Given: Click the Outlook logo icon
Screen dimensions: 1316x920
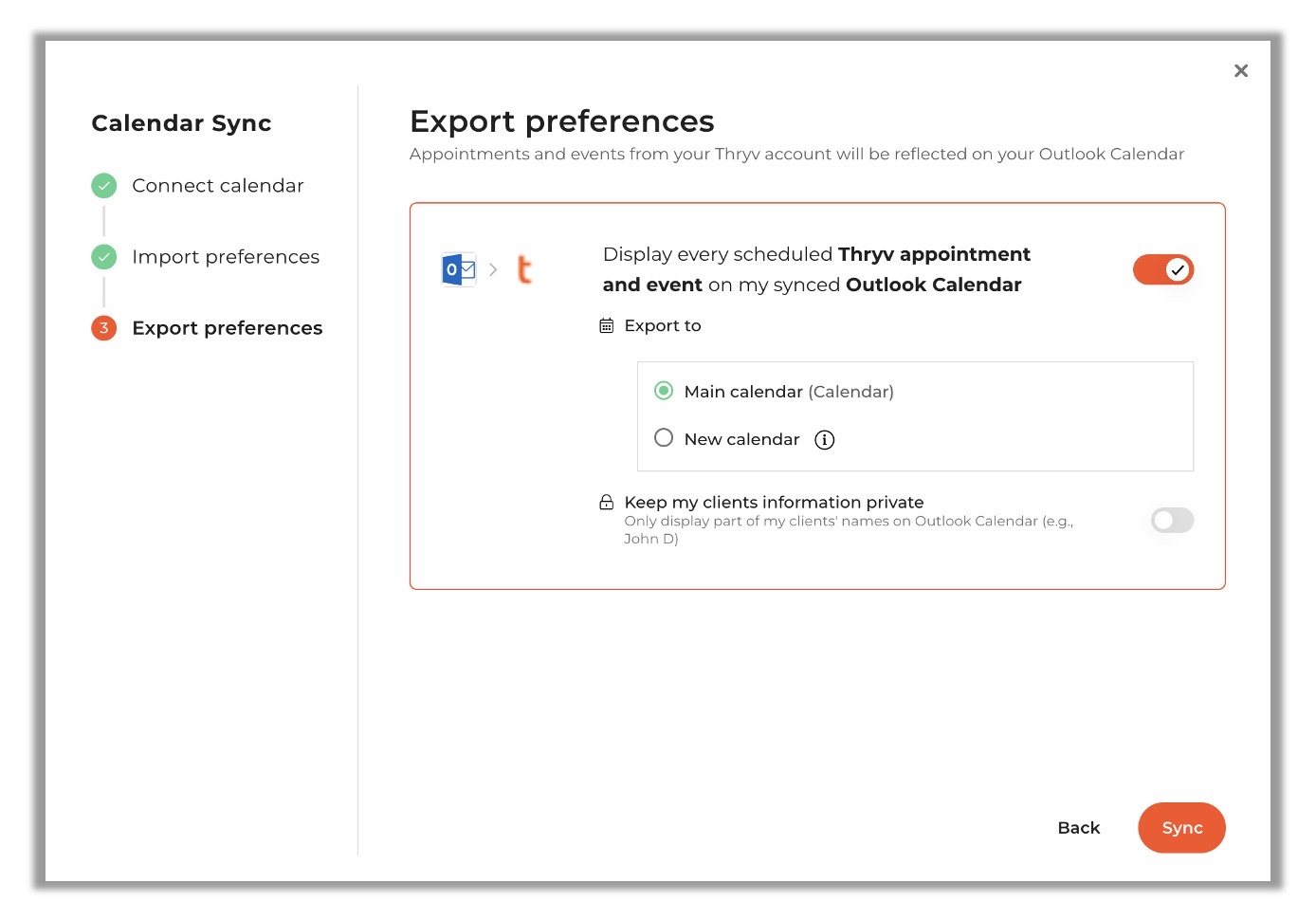Looking at the screenshot, I should pos(459,270).
